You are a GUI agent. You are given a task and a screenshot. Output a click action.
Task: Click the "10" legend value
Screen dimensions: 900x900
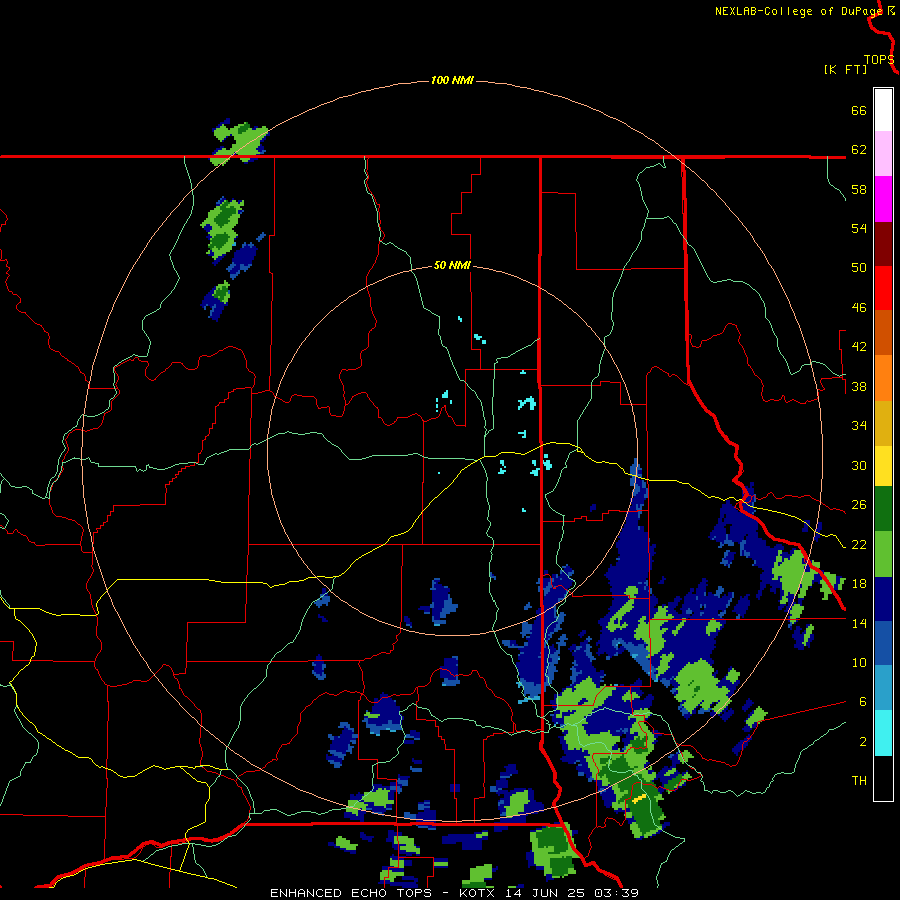[x=859, y=662]
